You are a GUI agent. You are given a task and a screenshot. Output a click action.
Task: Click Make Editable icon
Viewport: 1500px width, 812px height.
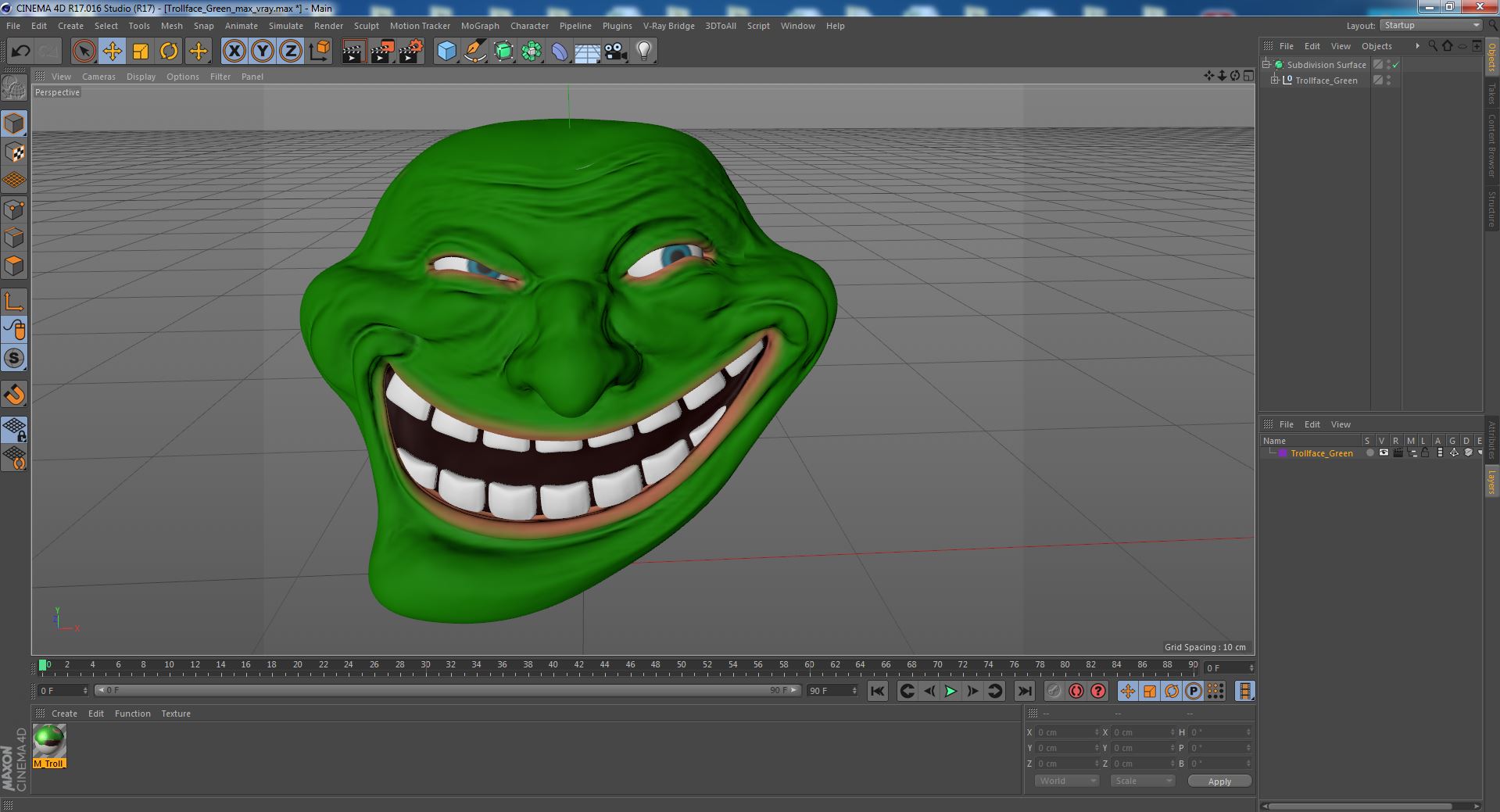tap(14, 88)
